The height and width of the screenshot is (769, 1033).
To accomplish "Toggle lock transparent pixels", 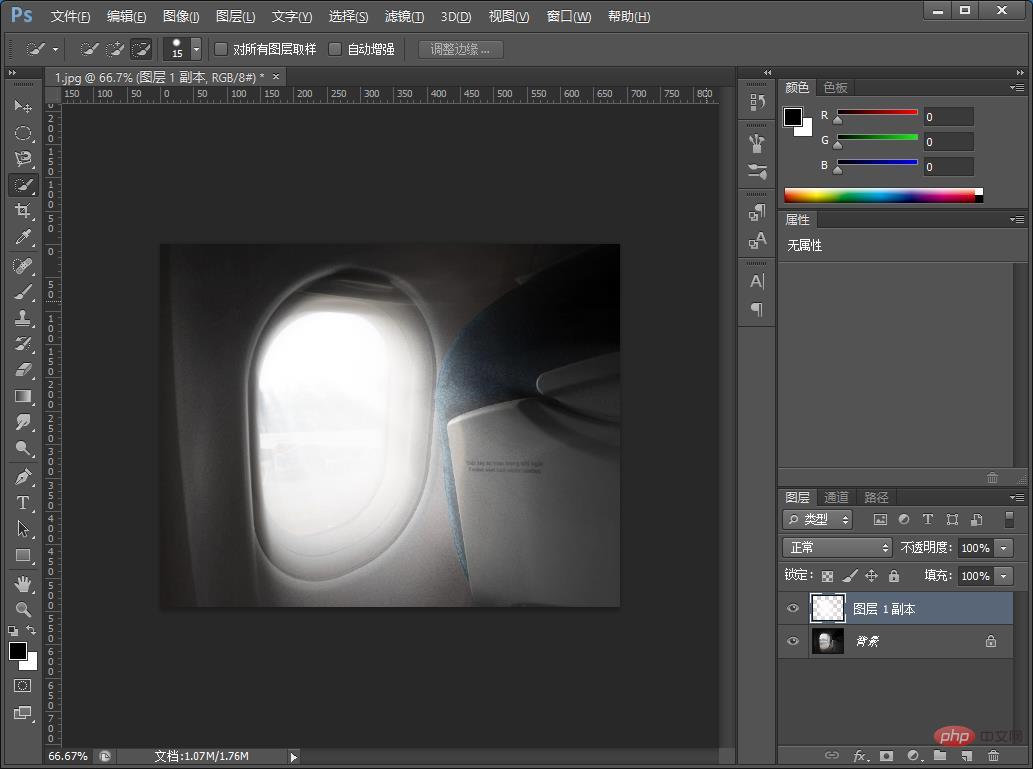I will click(x=827, y=576).
